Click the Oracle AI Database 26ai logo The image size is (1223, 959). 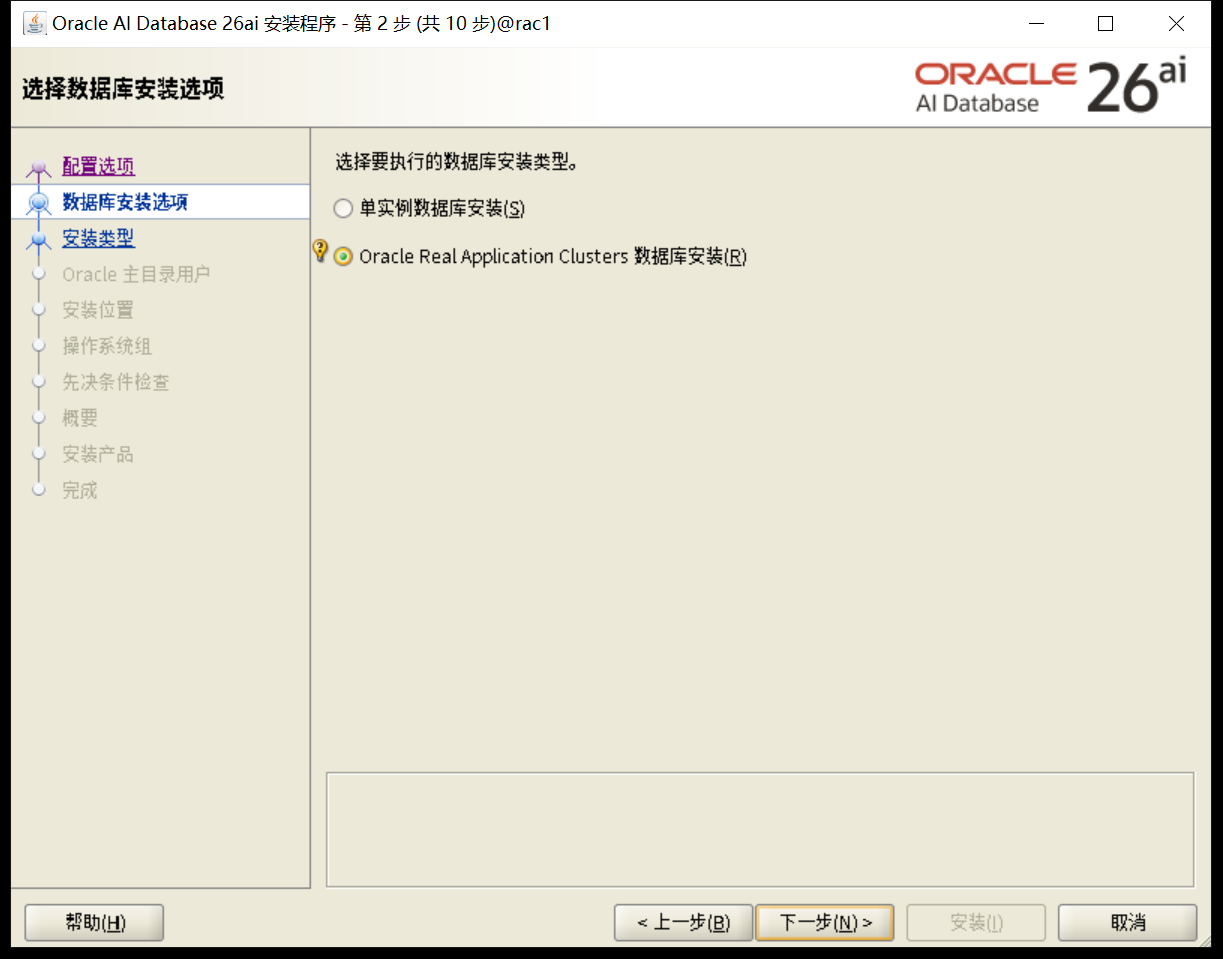[1050, 86]
